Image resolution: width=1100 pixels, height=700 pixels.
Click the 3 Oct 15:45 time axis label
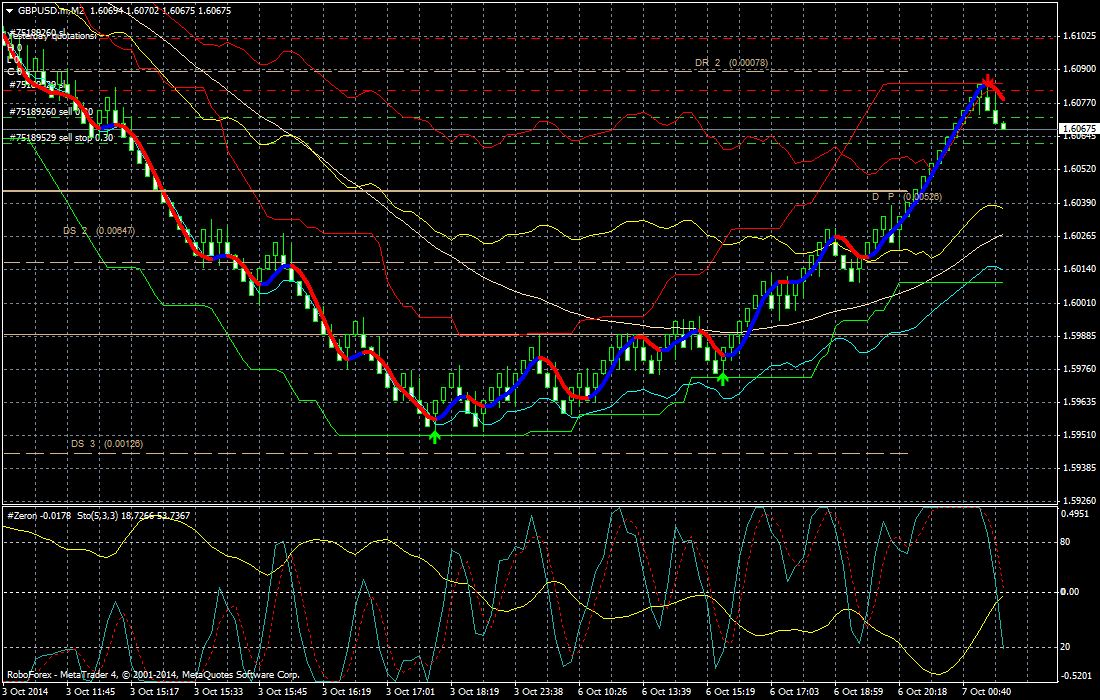[283, 692]
